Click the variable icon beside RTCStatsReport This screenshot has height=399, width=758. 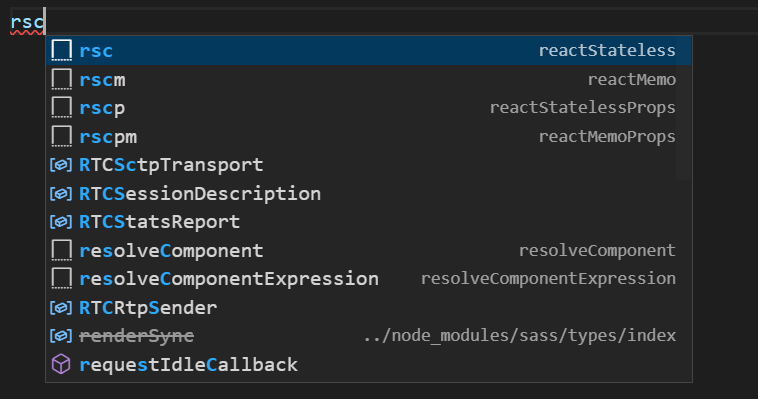[61, 222]
